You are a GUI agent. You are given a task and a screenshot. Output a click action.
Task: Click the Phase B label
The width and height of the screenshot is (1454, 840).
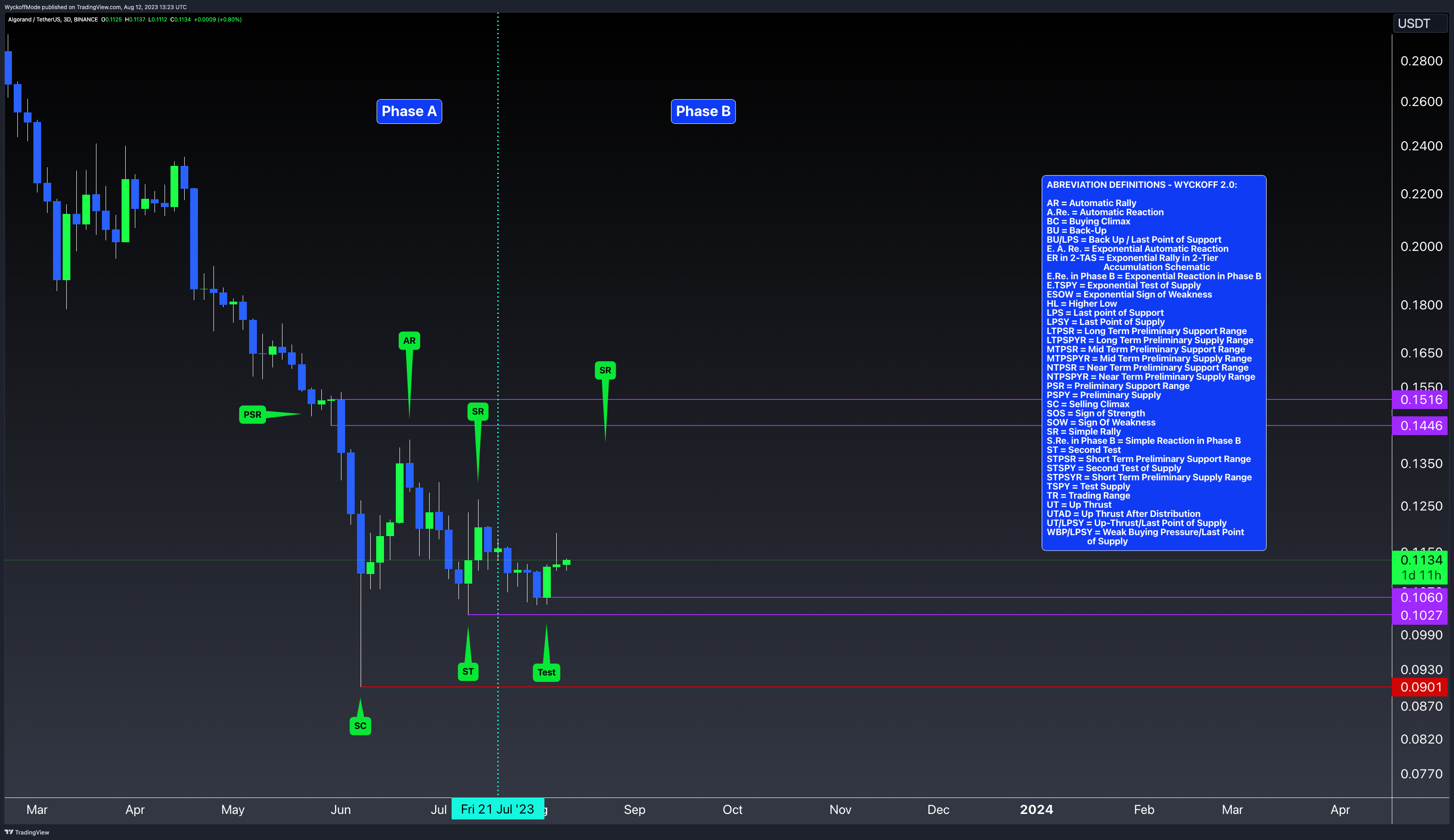(703, 112)
